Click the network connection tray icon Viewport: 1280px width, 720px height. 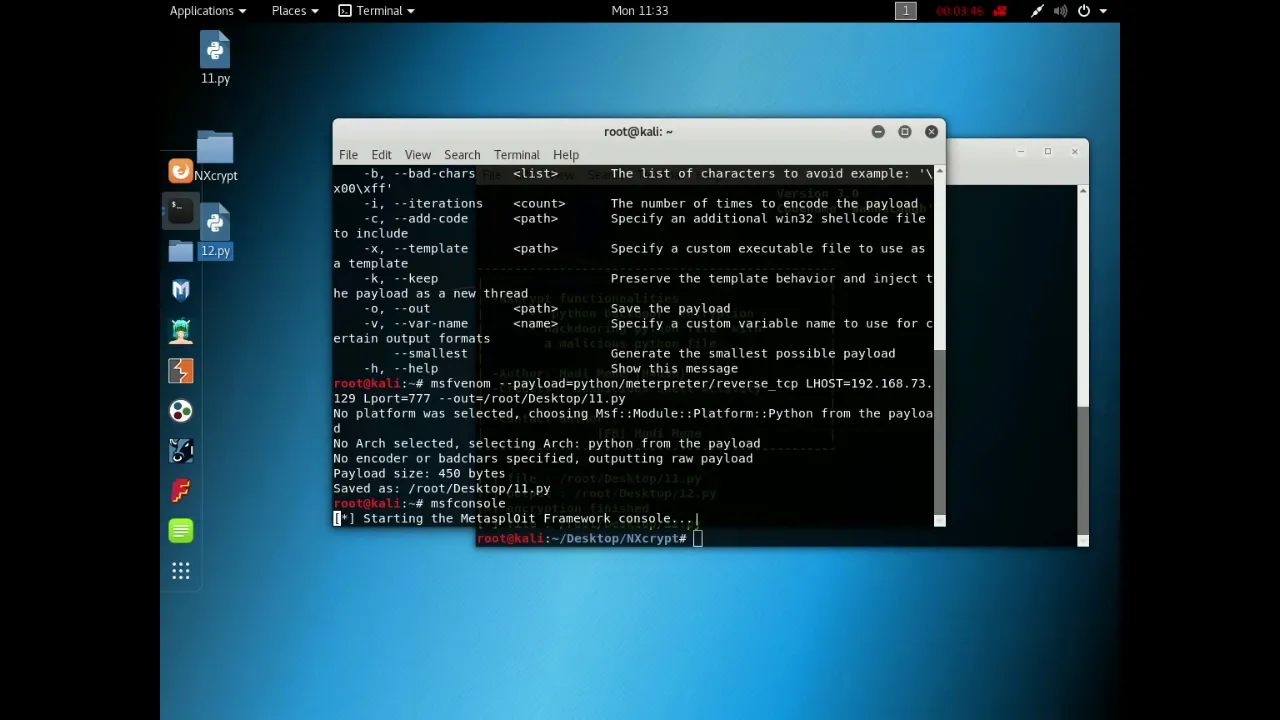1037,10
